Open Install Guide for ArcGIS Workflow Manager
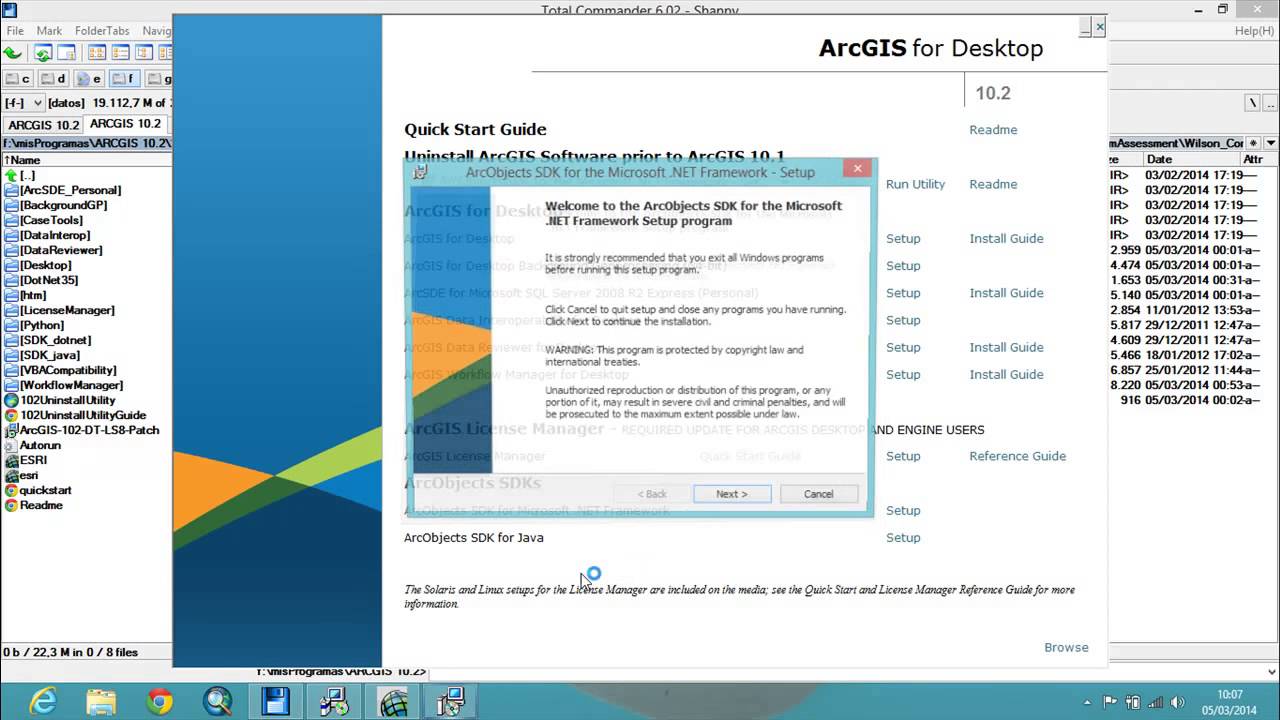The image size is (1280, 720). [x=1006, y=375]
